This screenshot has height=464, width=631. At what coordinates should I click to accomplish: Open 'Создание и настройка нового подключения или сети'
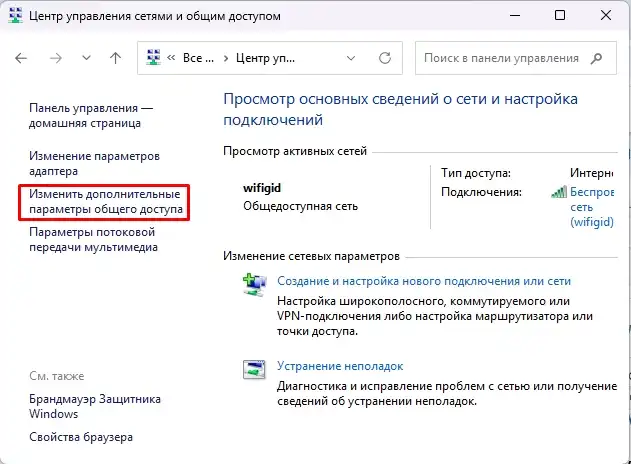click(424, 281)
